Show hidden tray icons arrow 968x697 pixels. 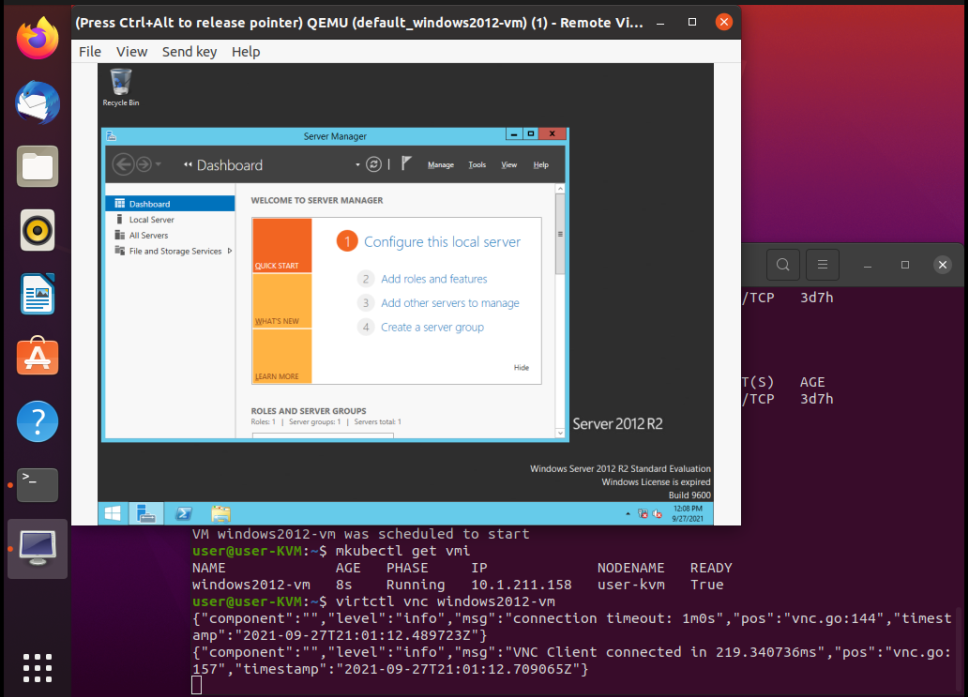628,514
